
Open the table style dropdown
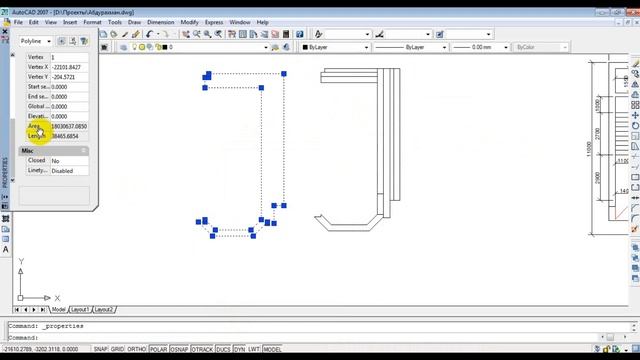[489, 35]
